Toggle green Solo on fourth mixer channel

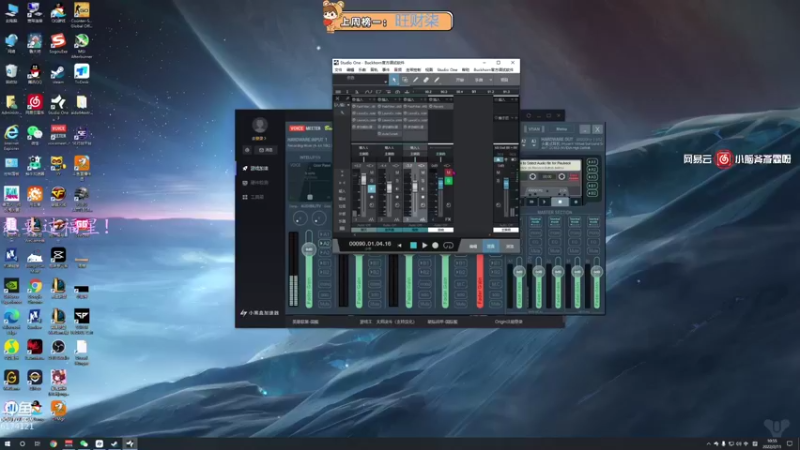click(448, 181)
